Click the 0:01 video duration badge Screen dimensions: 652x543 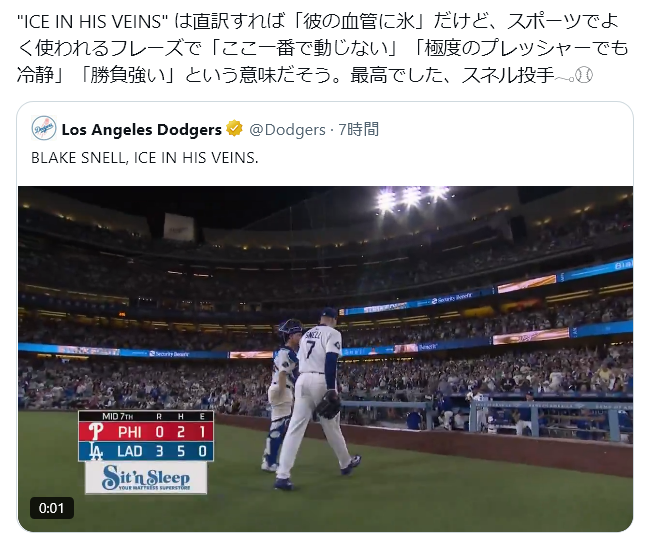pos(52,508)
